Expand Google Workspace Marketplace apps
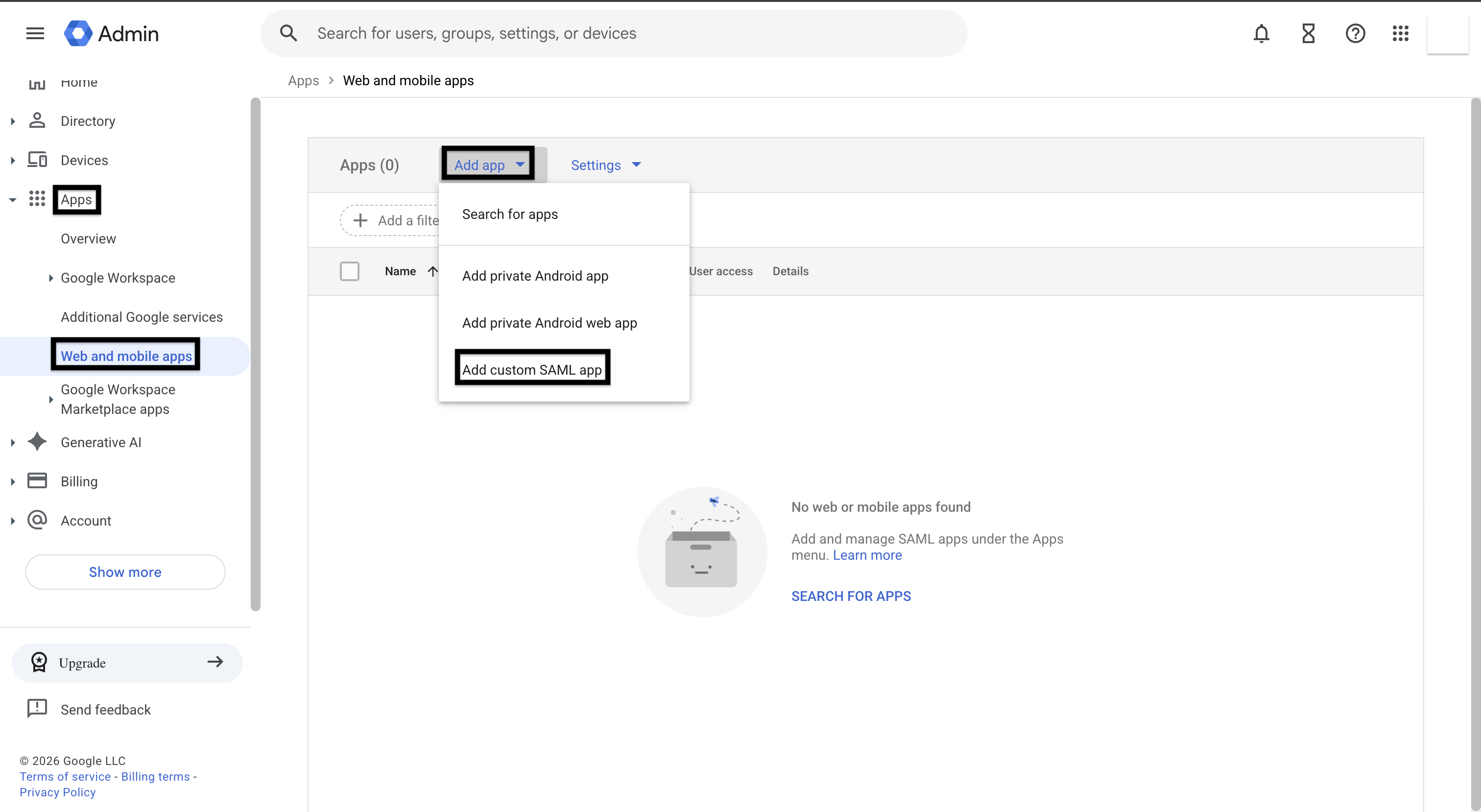The height and width of the screenshot is (812, 1481). click(50, 399)
